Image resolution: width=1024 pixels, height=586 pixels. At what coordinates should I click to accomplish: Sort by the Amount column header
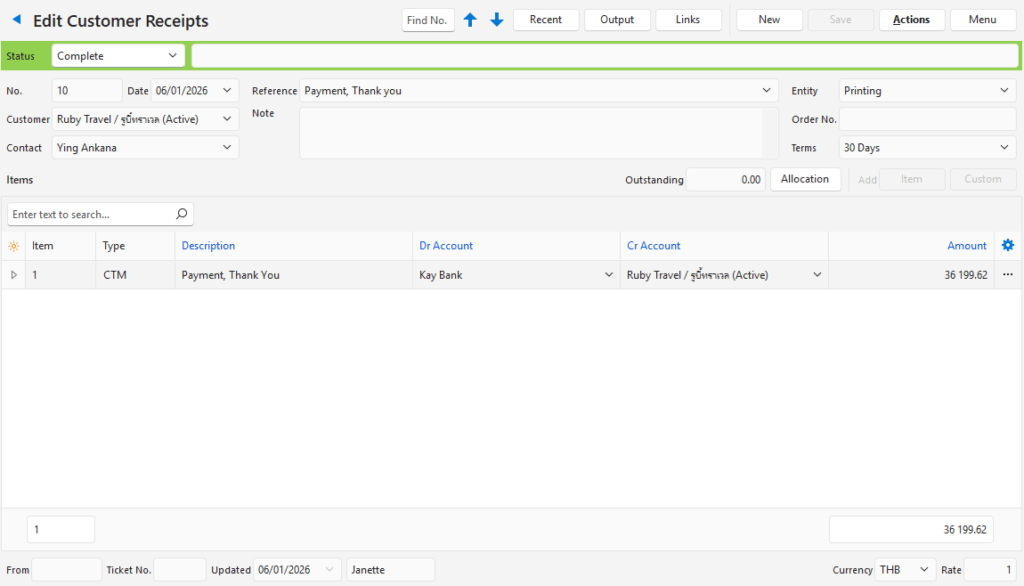[x=966, y=246]
